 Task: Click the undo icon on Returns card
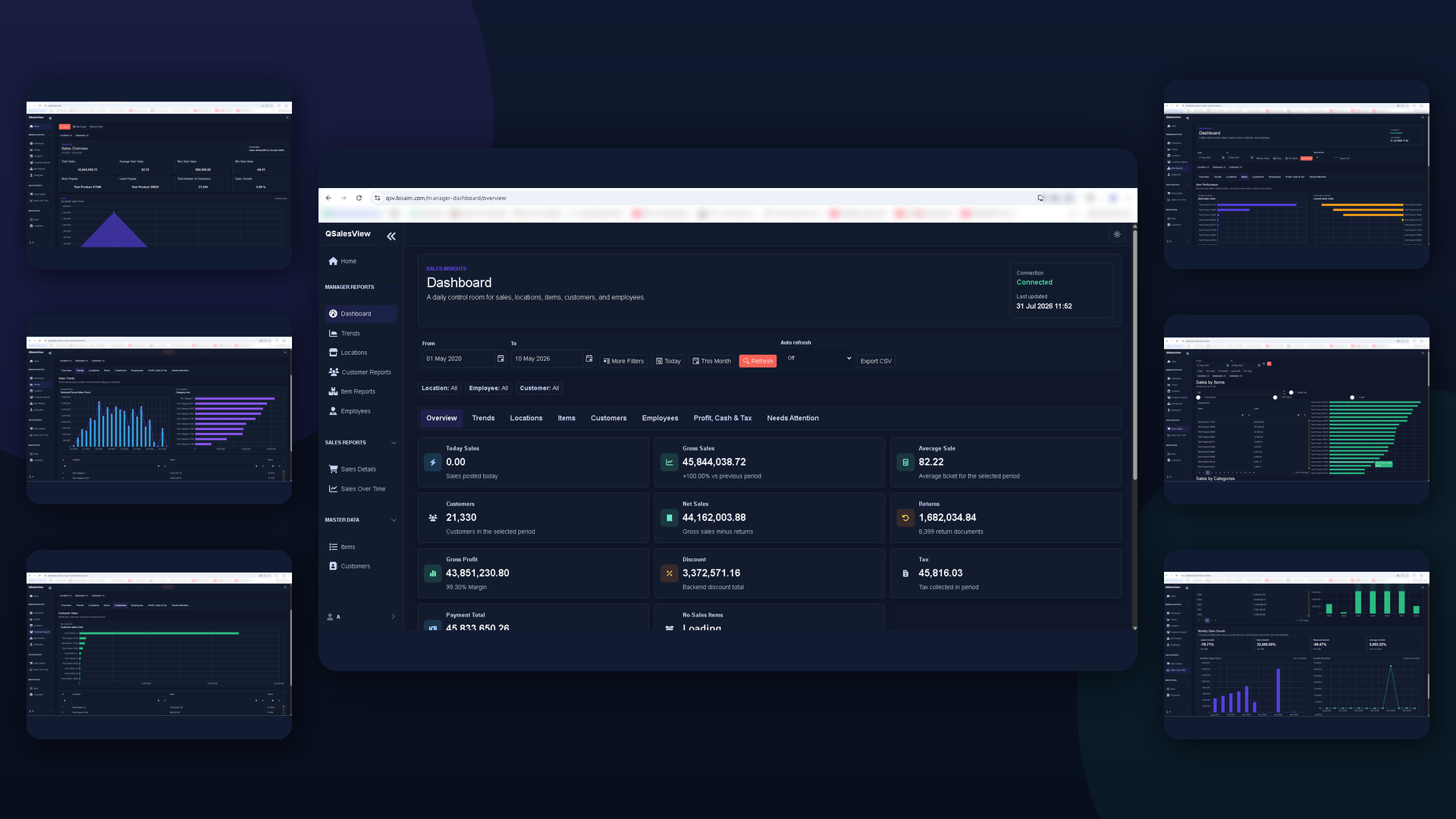[x=905, y=518]
